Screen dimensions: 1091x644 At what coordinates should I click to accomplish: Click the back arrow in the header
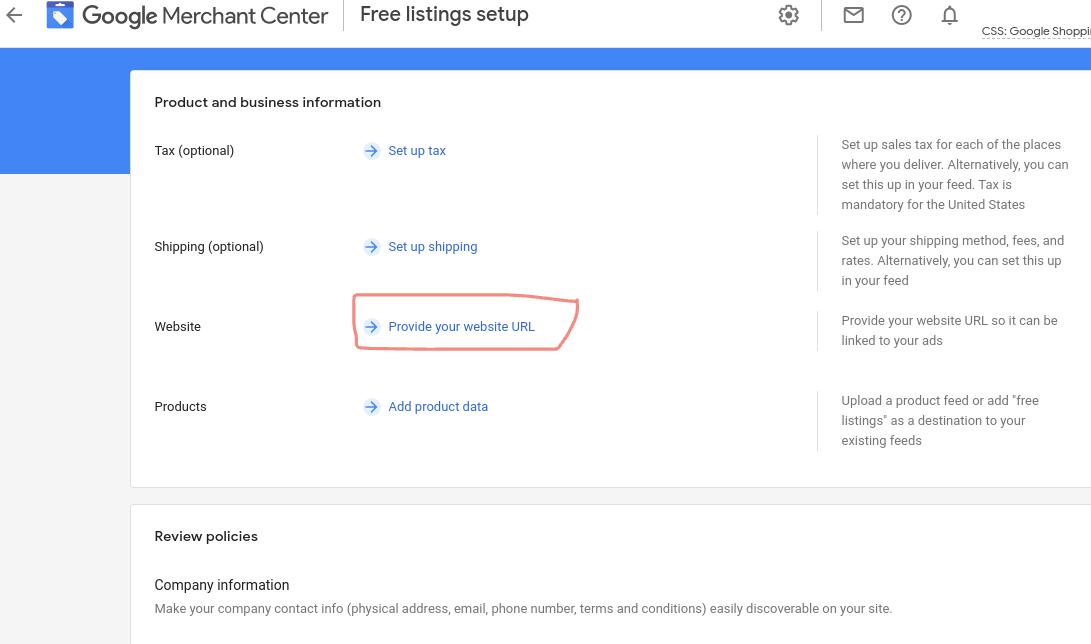14,15
